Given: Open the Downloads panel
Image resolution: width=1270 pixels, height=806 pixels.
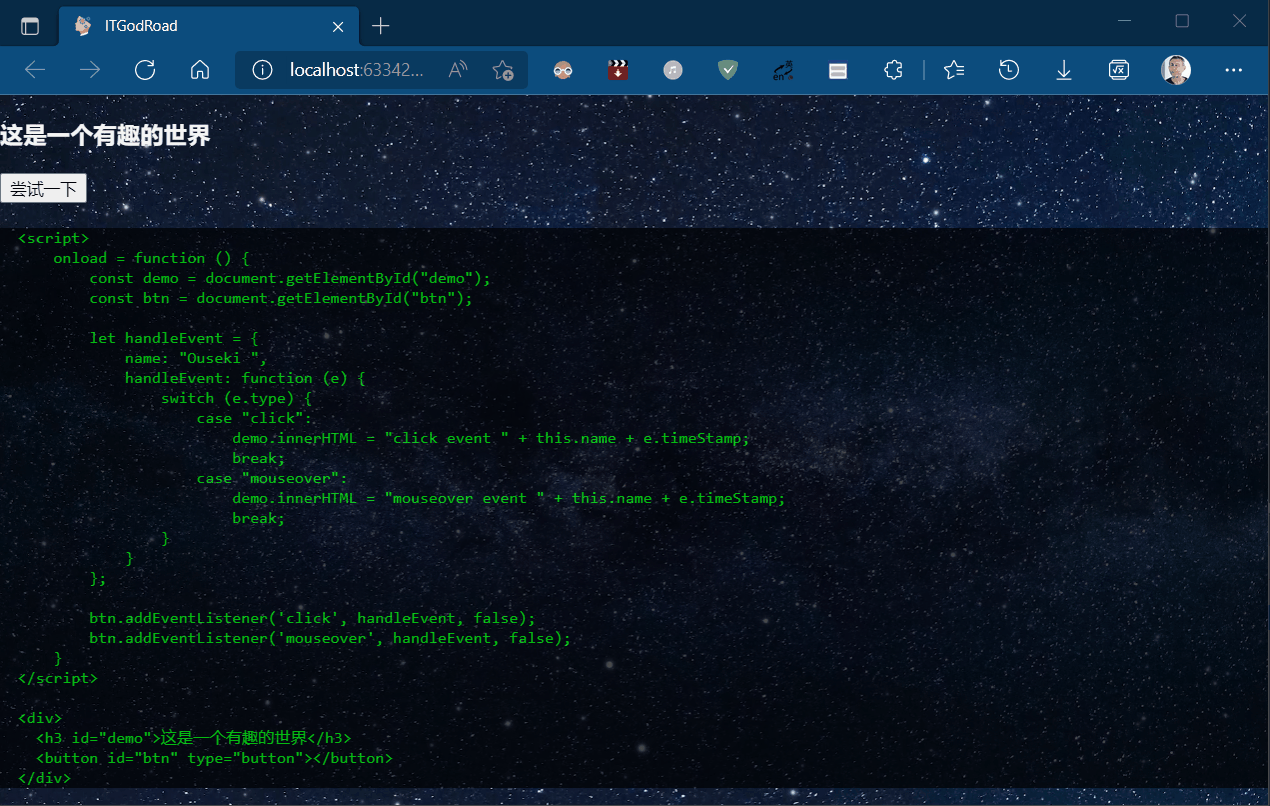Looking at the screenshot, I should [1064, 70].
